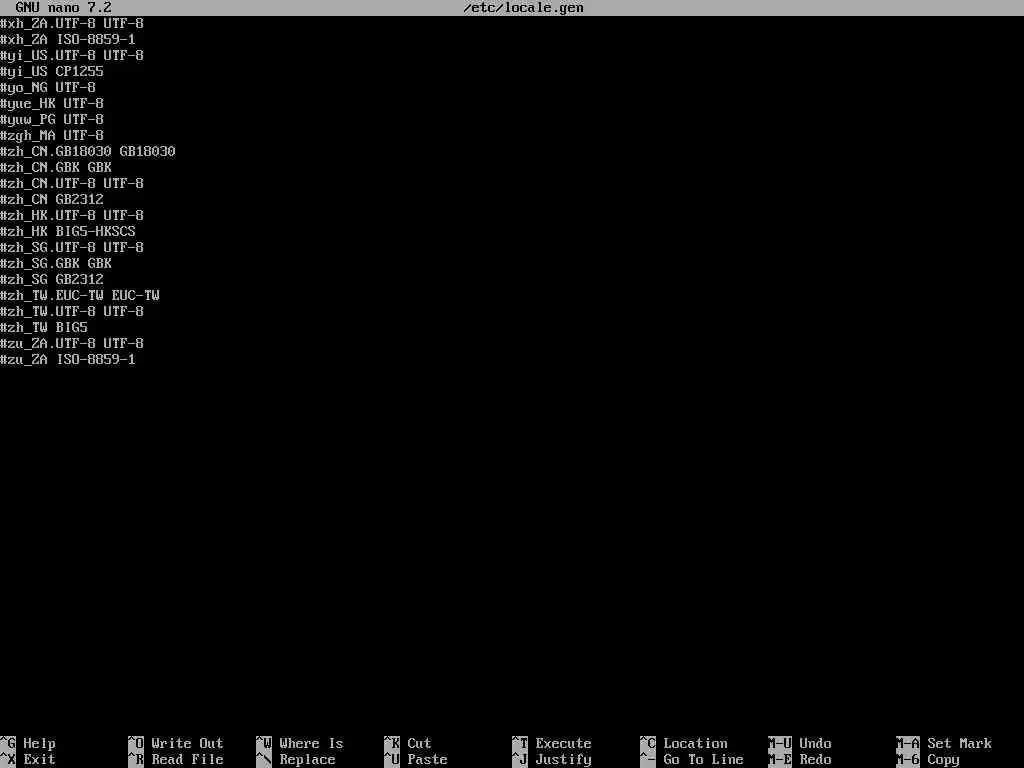The height and width of the screenshot is (768, 1024).
Task: Click the Exit shortcut in nano footer
Action: pos(28,760)
